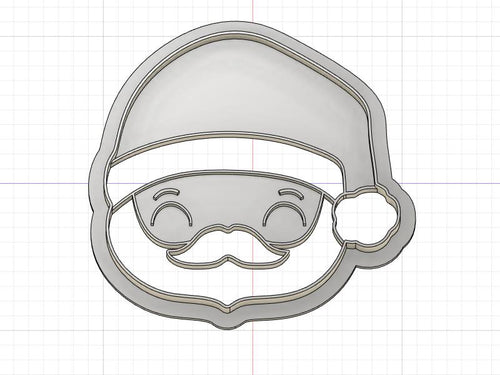The image size is (500, 375).
Task: Select the left eyebrow arc
Action: [x=166, y=194]
